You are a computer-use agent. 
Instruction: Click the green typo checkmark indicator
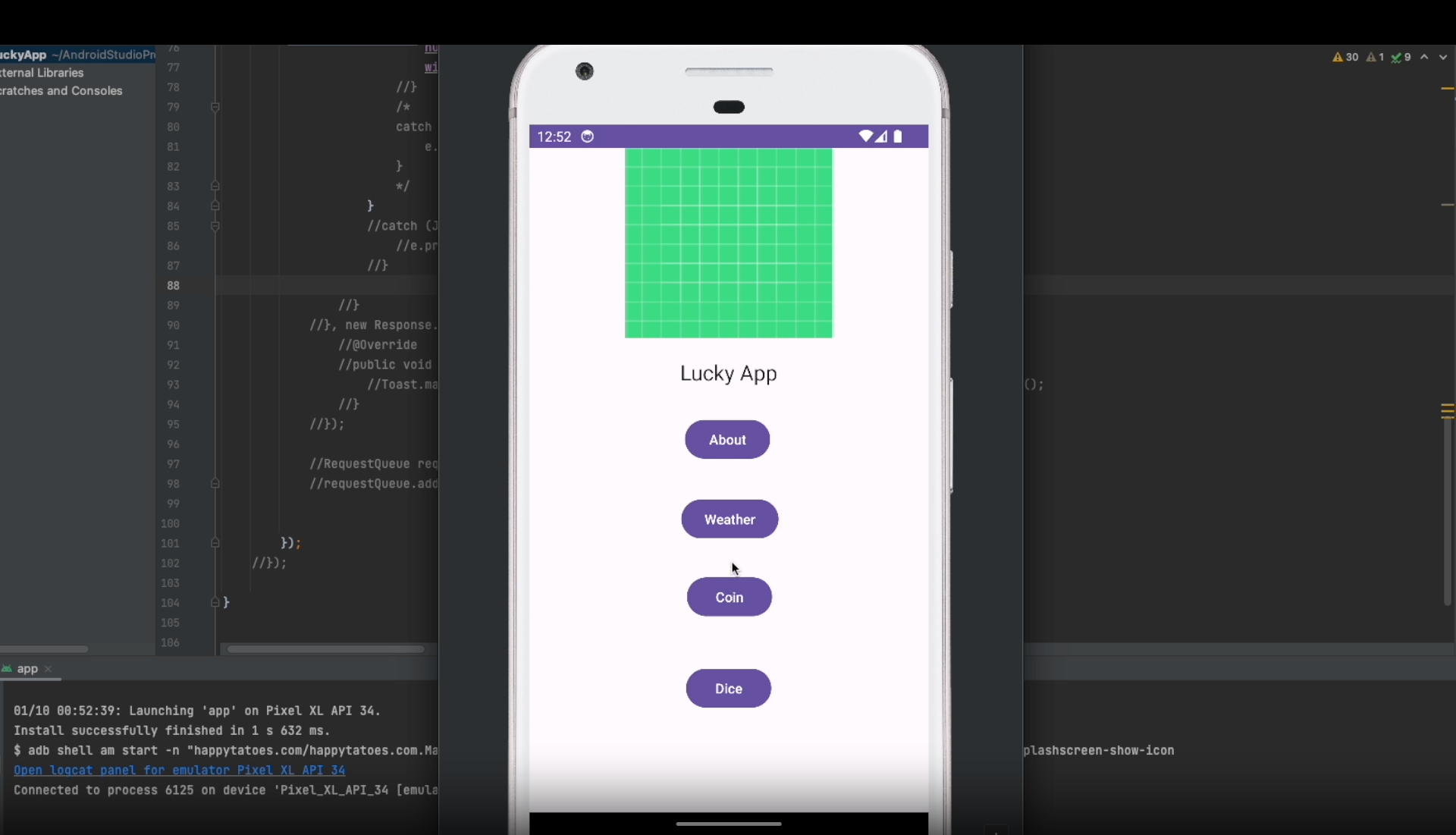[x=1396, y=57]
